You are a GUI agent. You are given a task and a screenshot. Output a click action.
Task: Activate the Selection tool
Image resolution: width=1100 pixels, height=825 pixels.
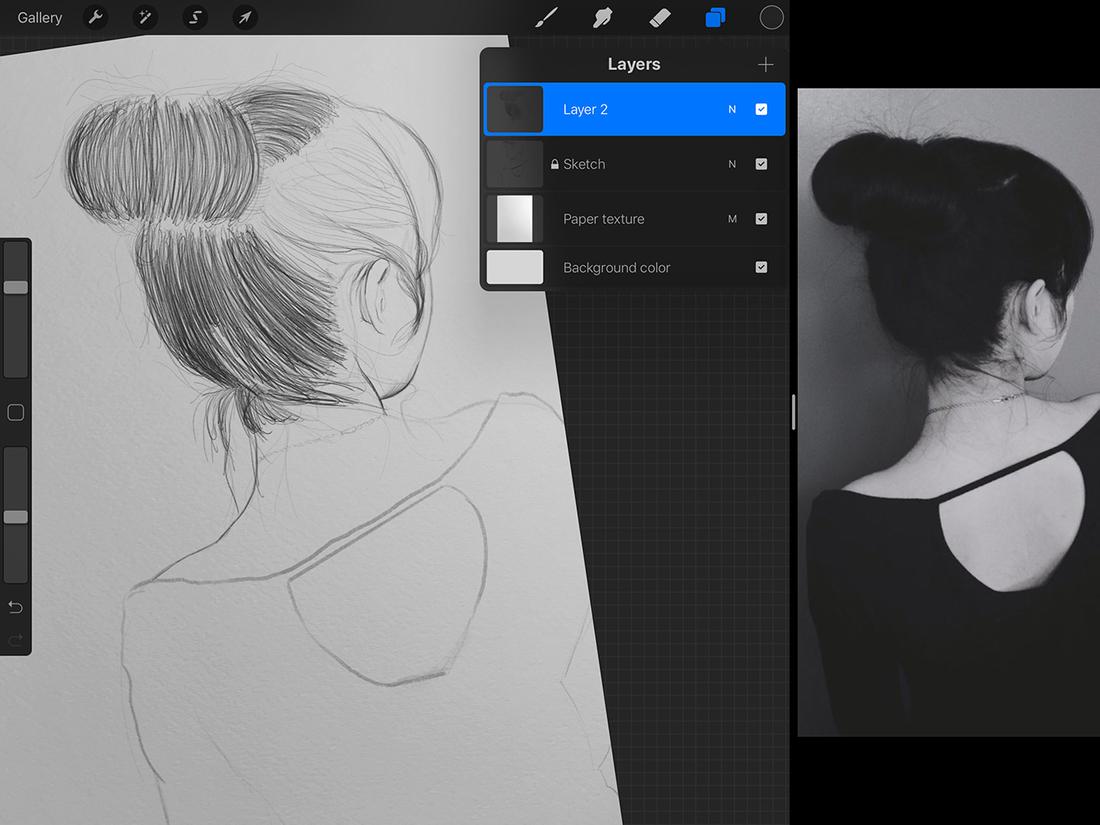pos(195,17)
